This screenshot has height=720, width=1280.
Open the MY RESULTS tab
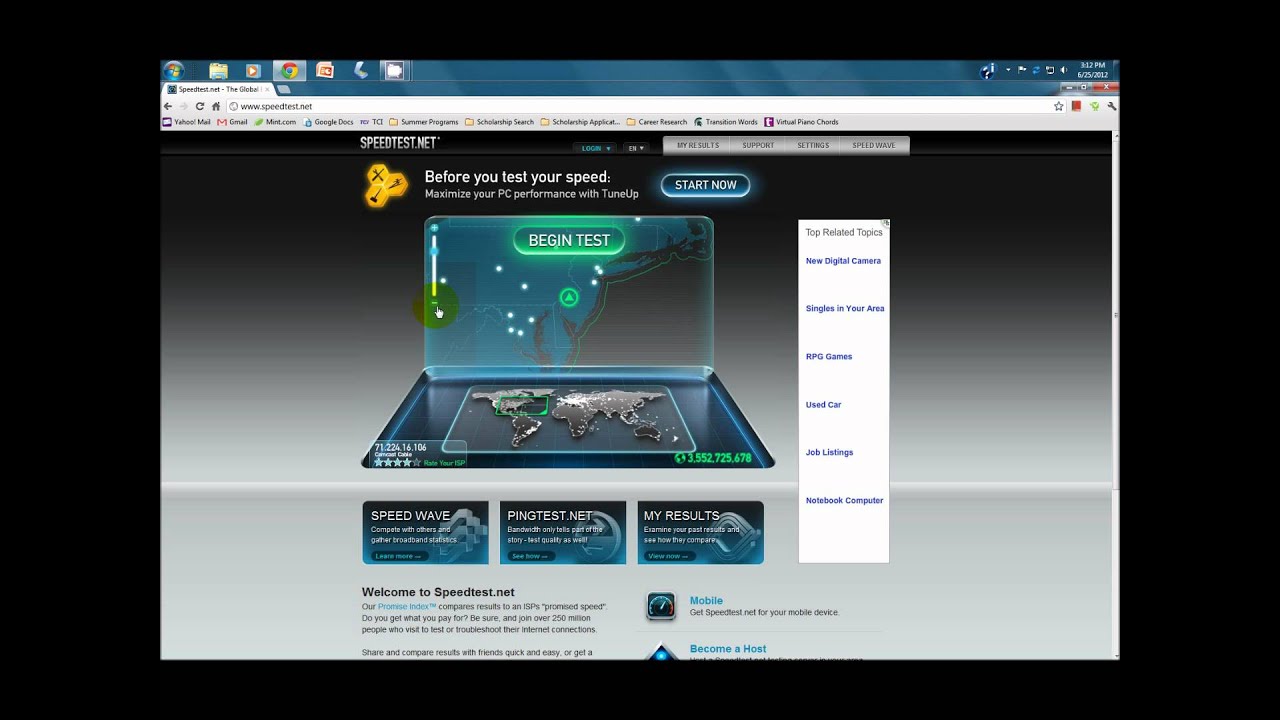click(697, 146)
